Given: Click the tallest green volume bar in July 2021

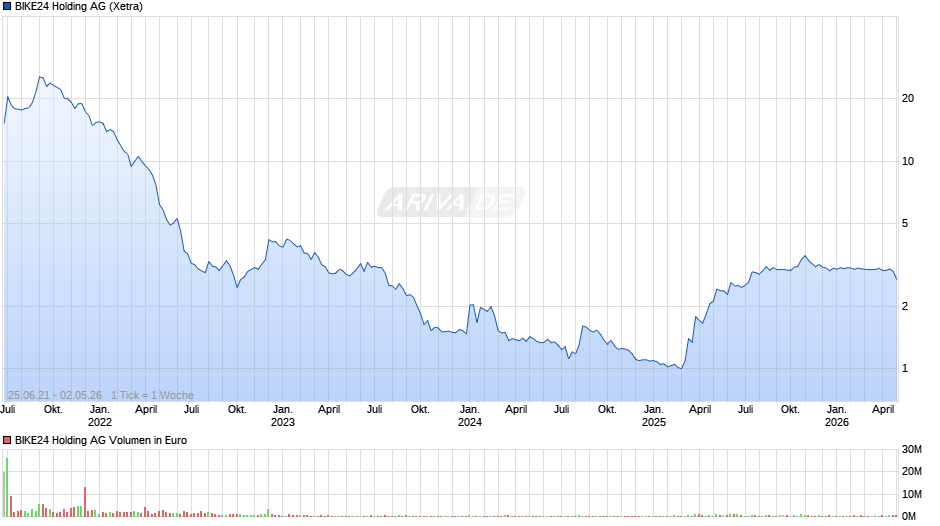Looking at the screenshot, I should 7,487.
